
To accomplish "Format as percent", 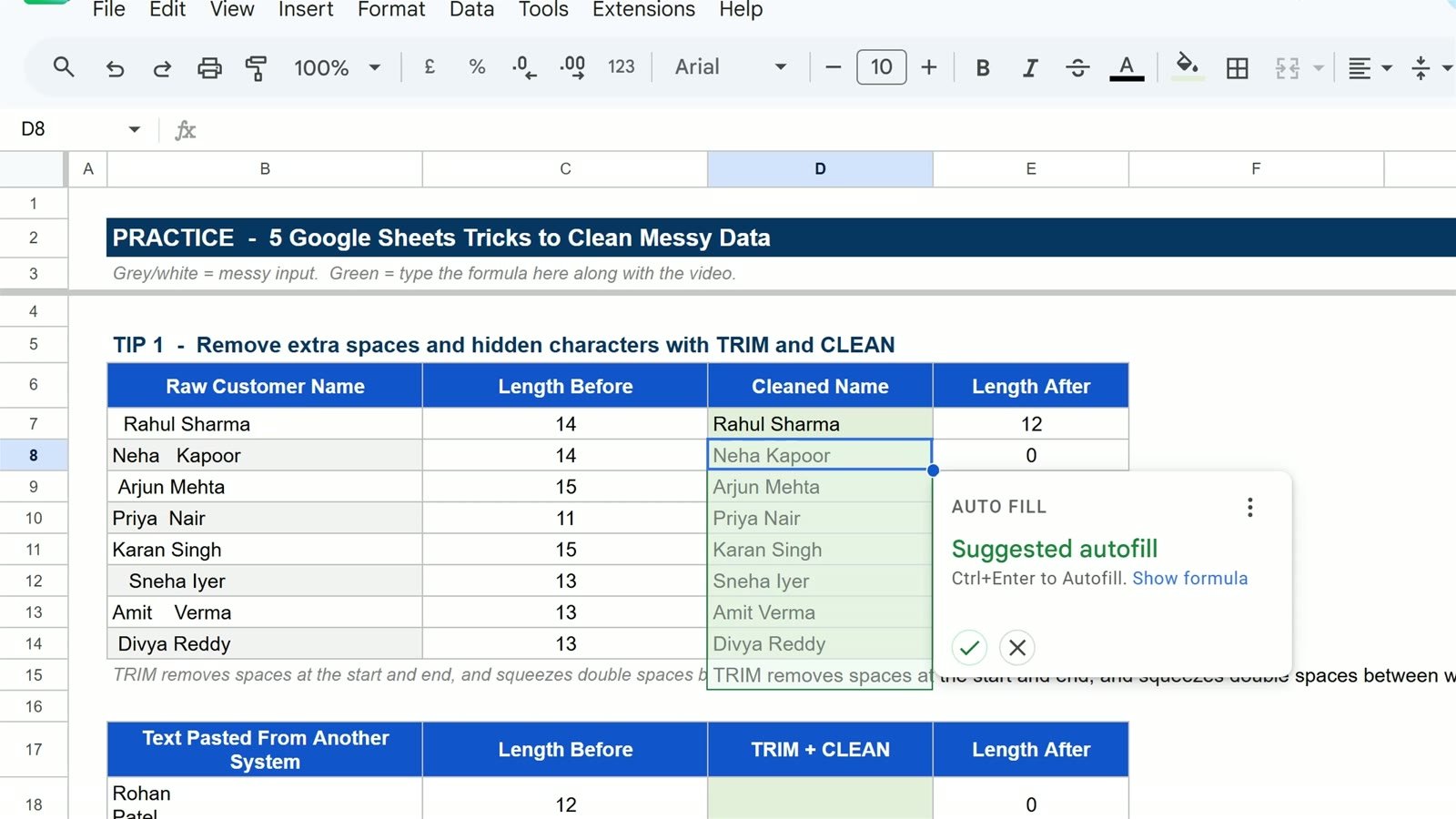I will (477, 66).
